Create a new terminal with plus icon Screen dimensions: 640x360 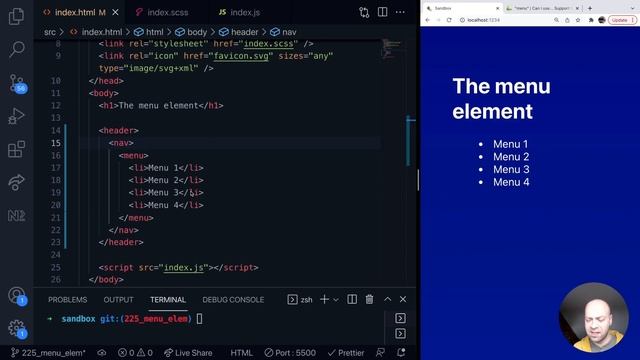click(324, 300)
